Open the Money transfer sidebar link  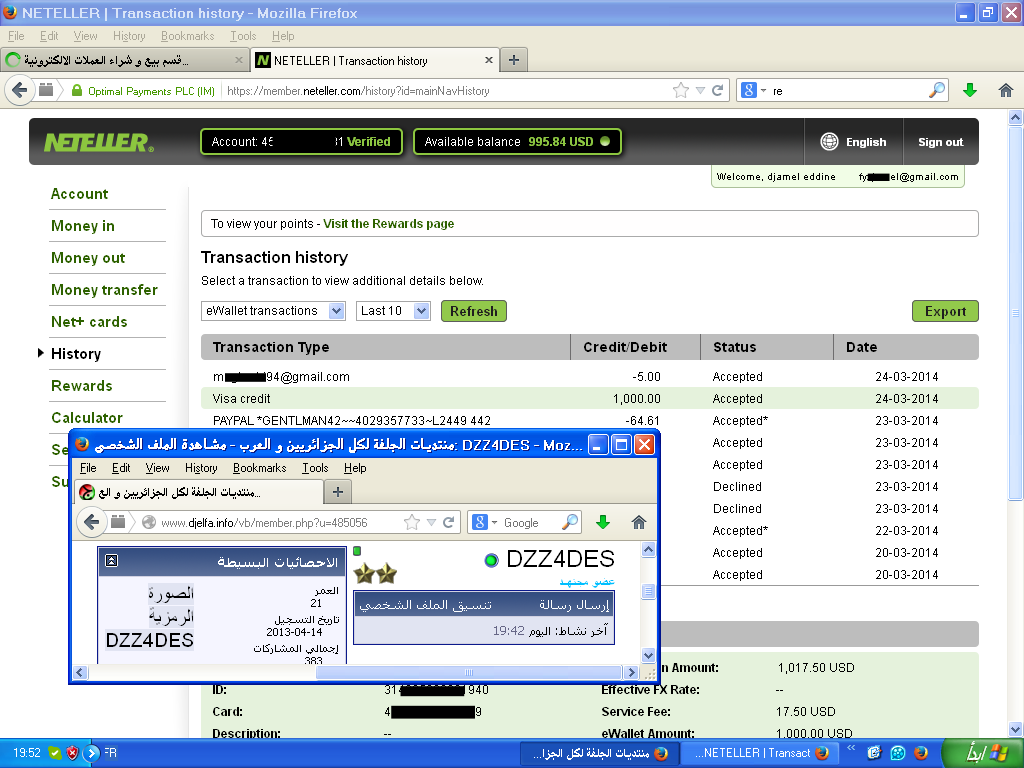point(104,290)
